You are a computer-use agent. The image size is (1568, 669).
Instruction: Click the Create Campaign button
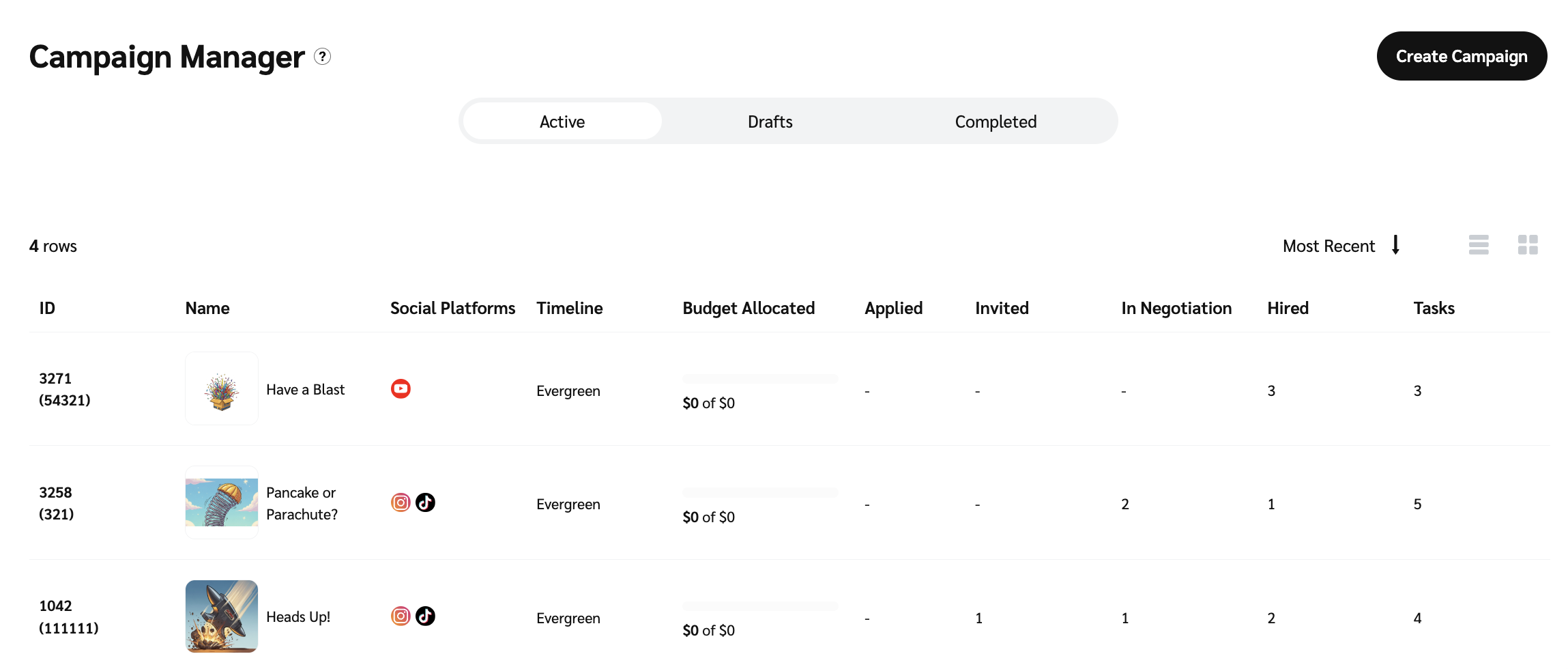1461,56
